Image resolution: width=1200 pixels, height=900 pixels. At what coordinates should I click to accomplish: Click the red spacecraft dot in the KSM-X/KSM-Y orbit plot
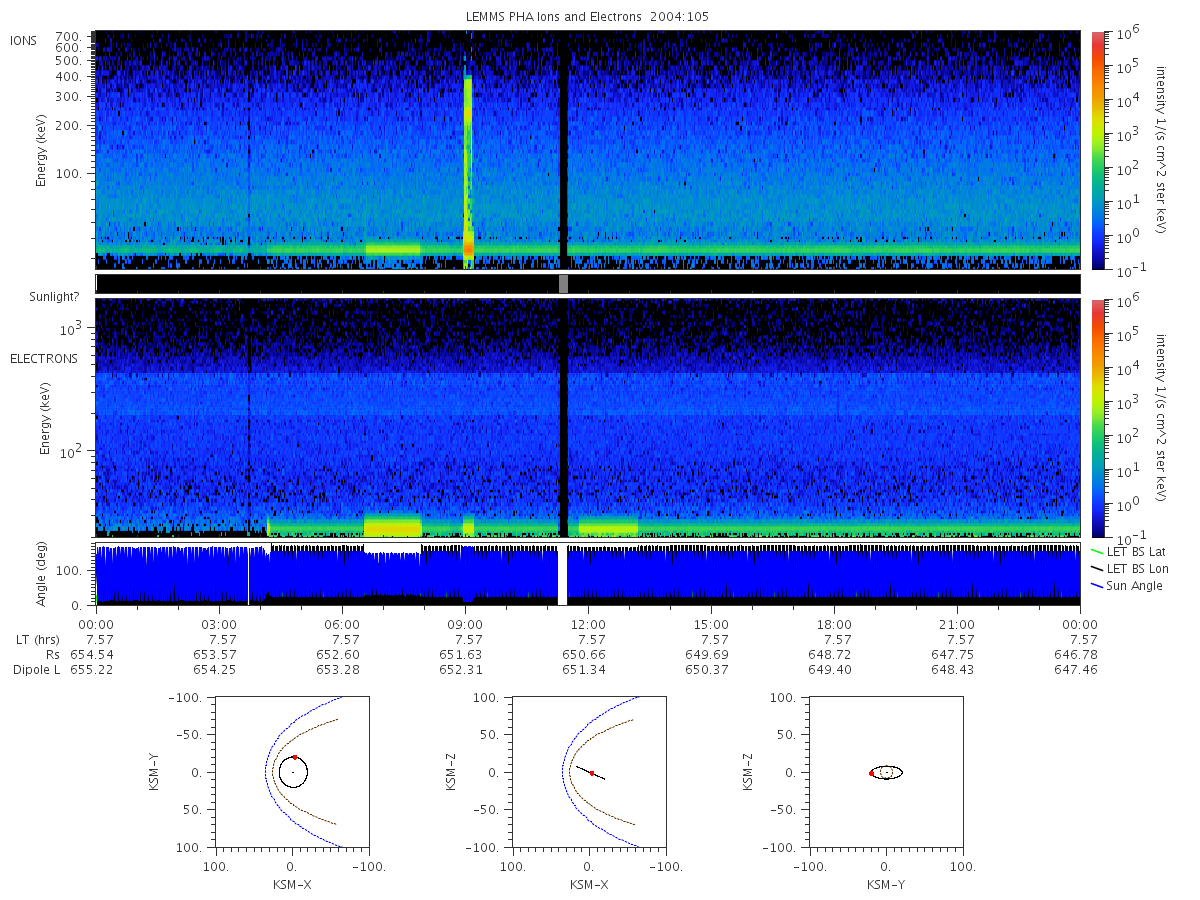tap(295, 758)
